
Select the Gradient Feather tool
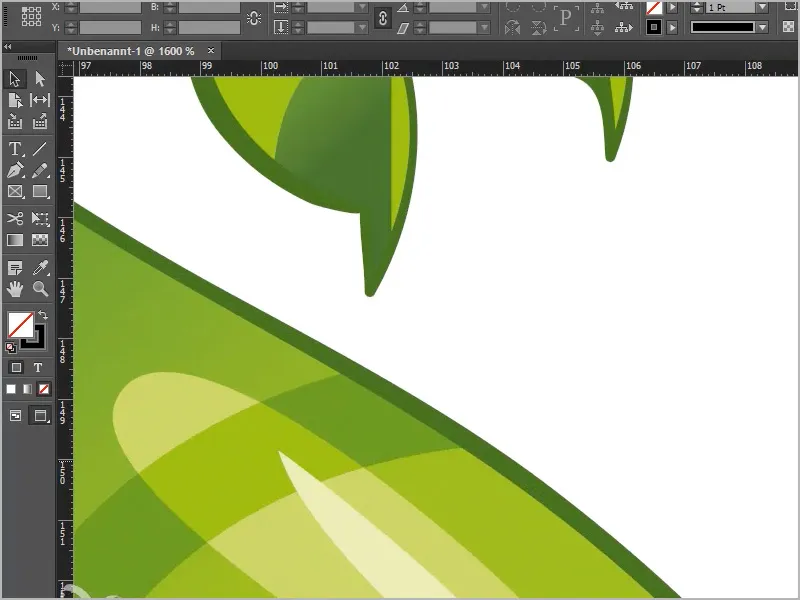click(40, 240)
